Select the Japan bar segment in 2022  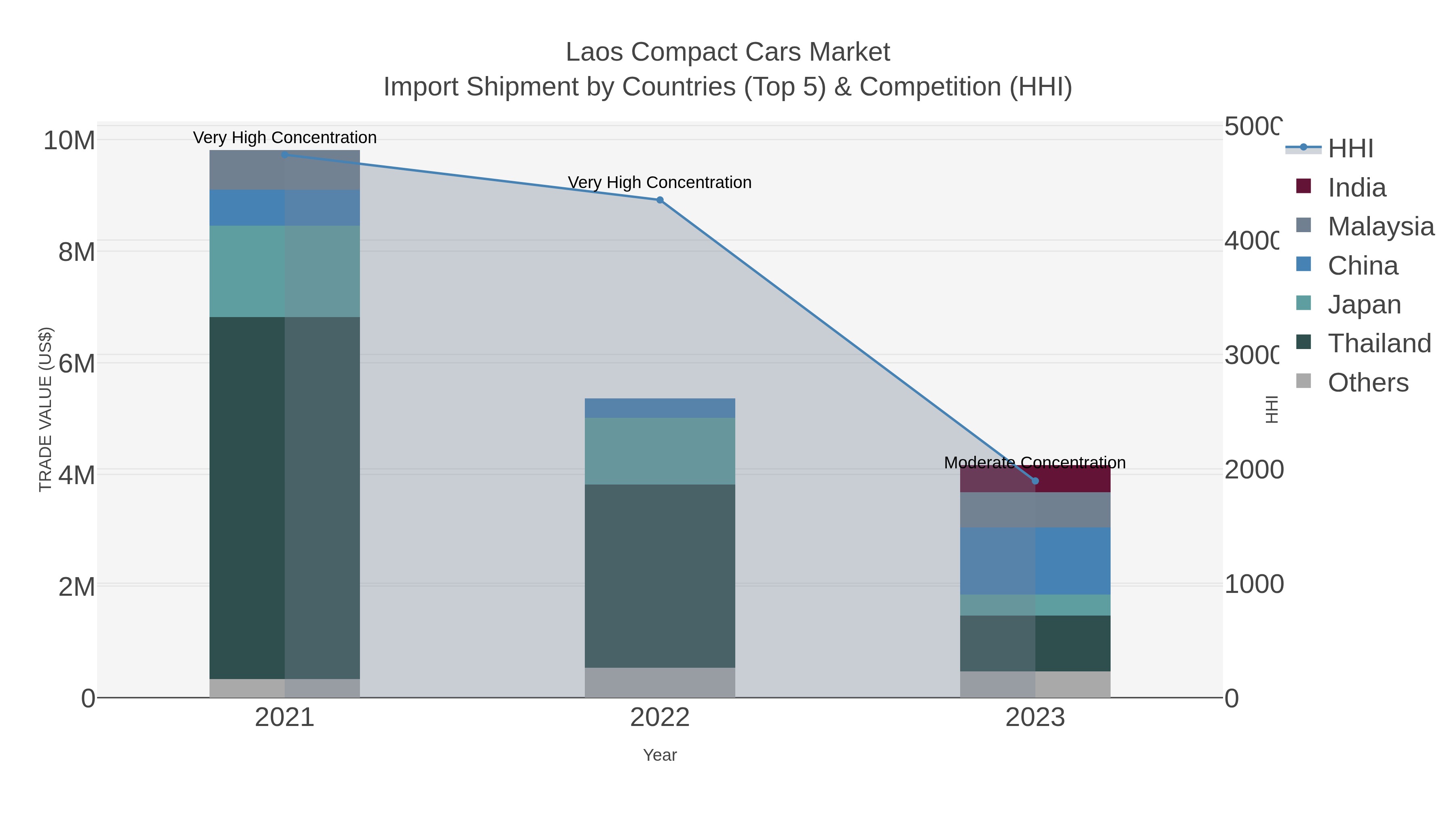[660, 451]
